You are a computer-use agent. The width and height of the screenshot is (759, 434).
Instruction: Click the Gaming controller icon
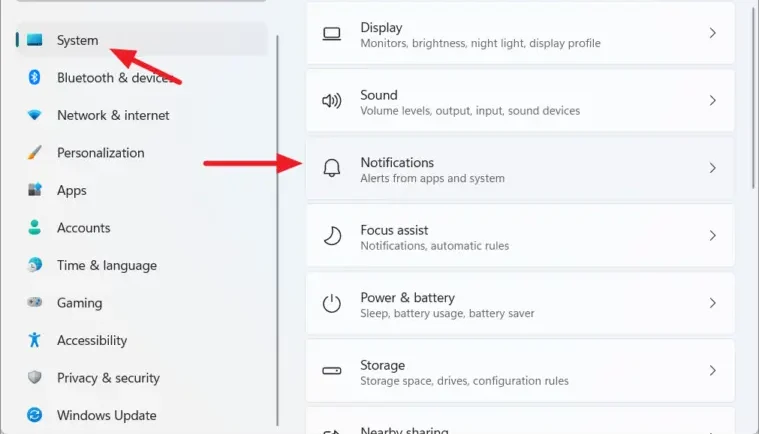35,303
